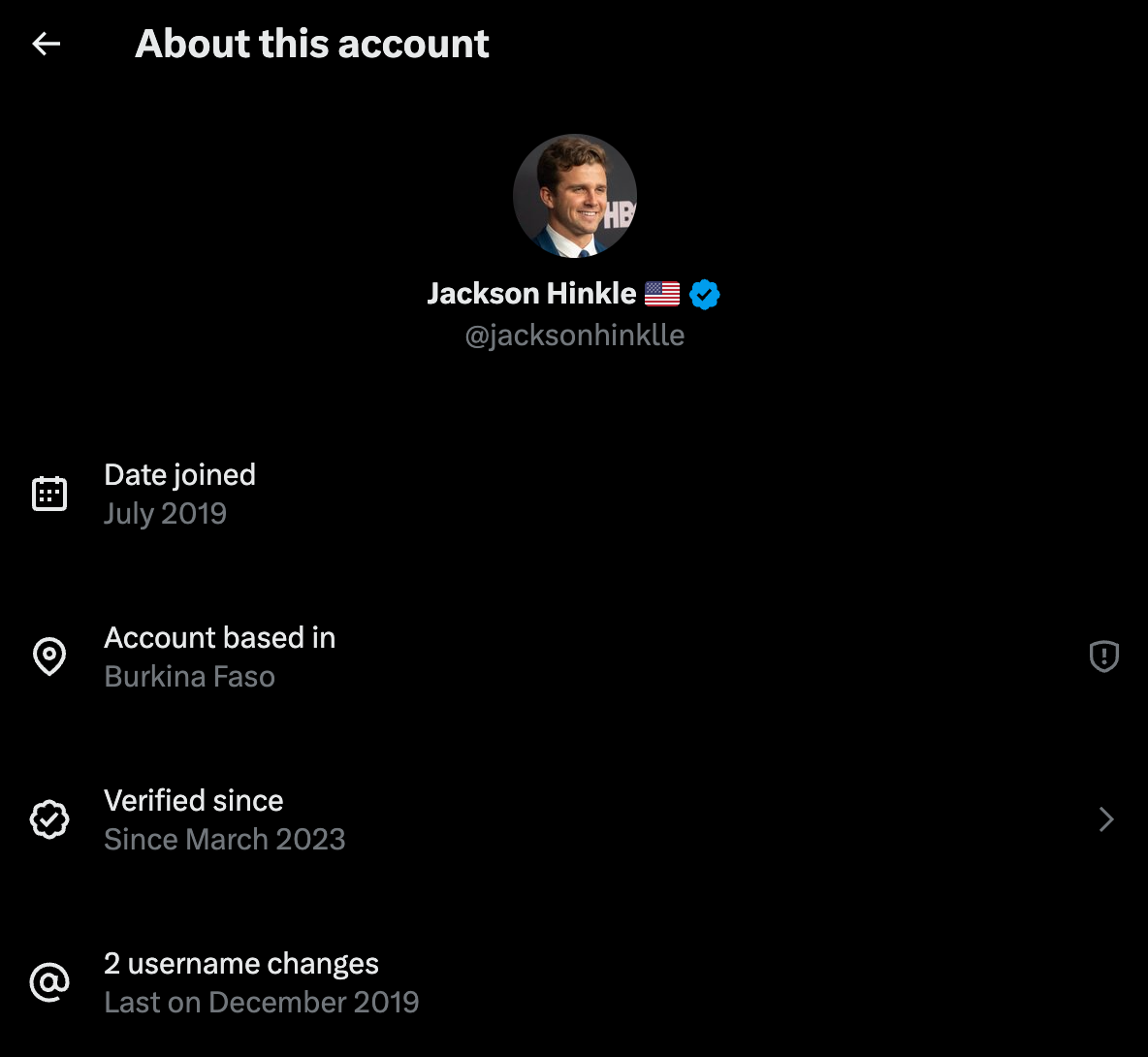Click the @ username icon
This screenshot has height=1057, width=1148.
(49, 982)
